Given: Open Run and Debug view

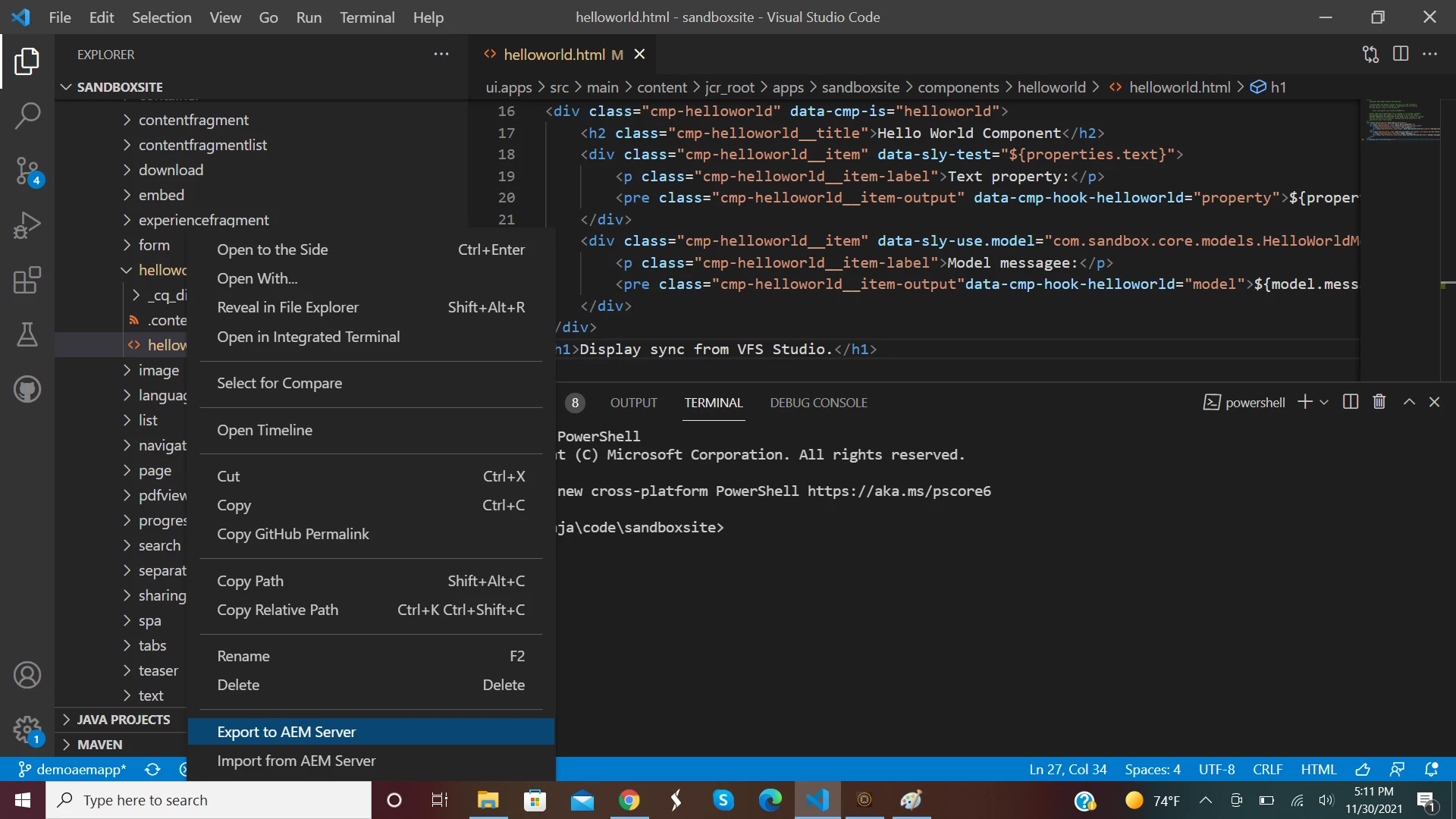Looking at the screenshot, I should click(27, 225).
